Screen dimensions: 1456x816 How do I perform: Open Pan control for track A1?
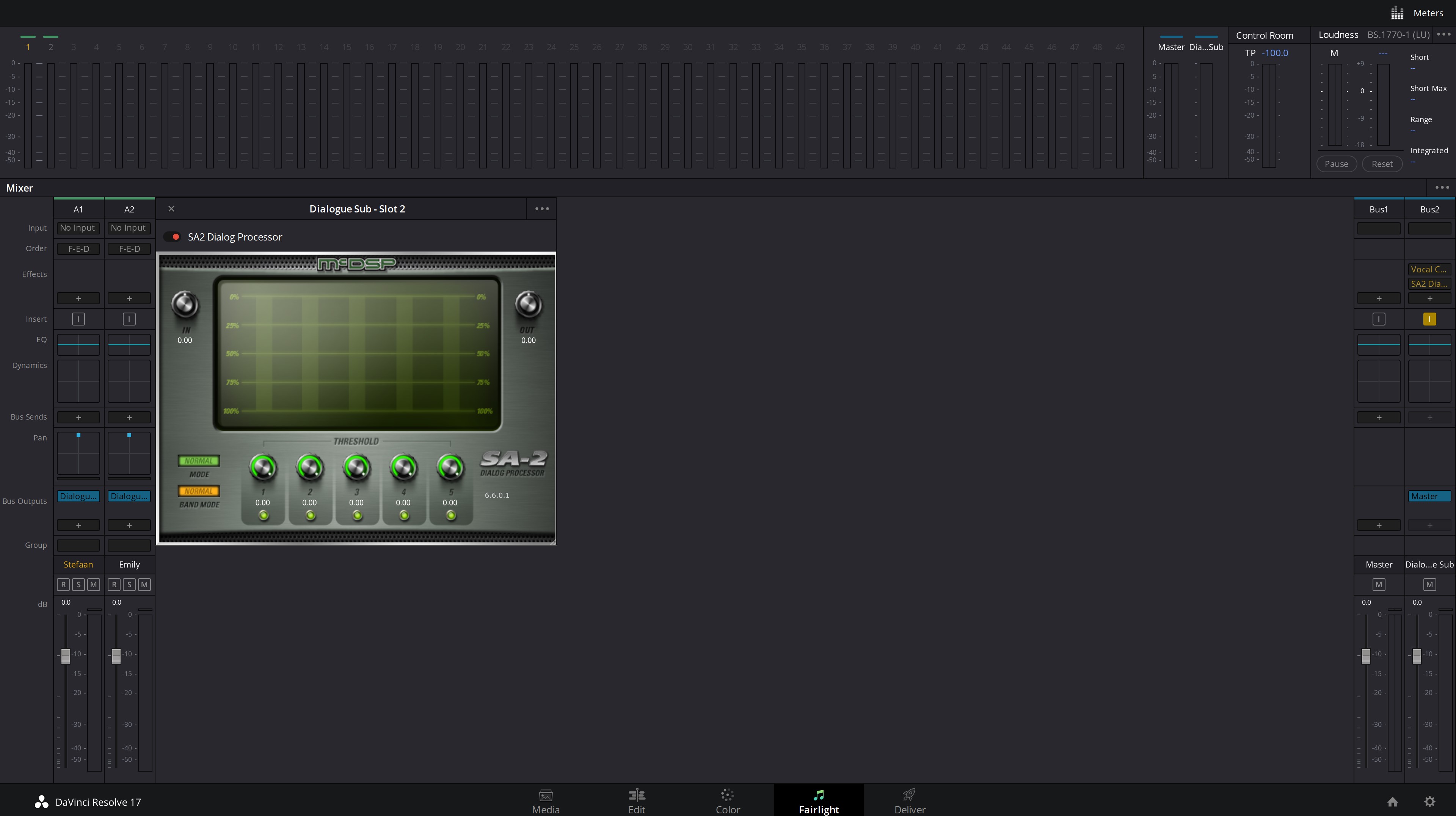(78, 453)
